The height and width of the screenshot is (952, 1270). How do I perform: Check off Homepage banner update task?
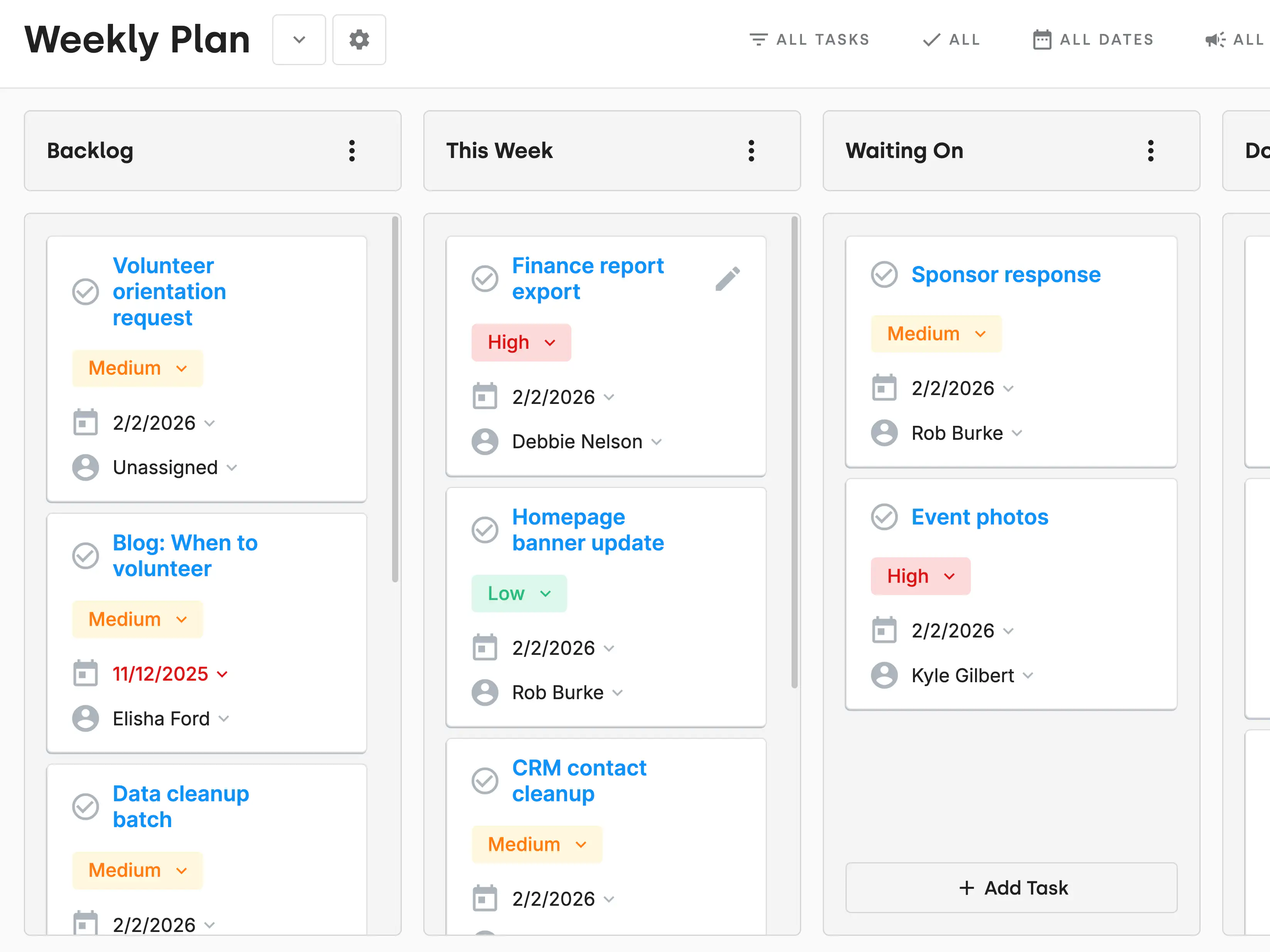(x=485, y=530)
